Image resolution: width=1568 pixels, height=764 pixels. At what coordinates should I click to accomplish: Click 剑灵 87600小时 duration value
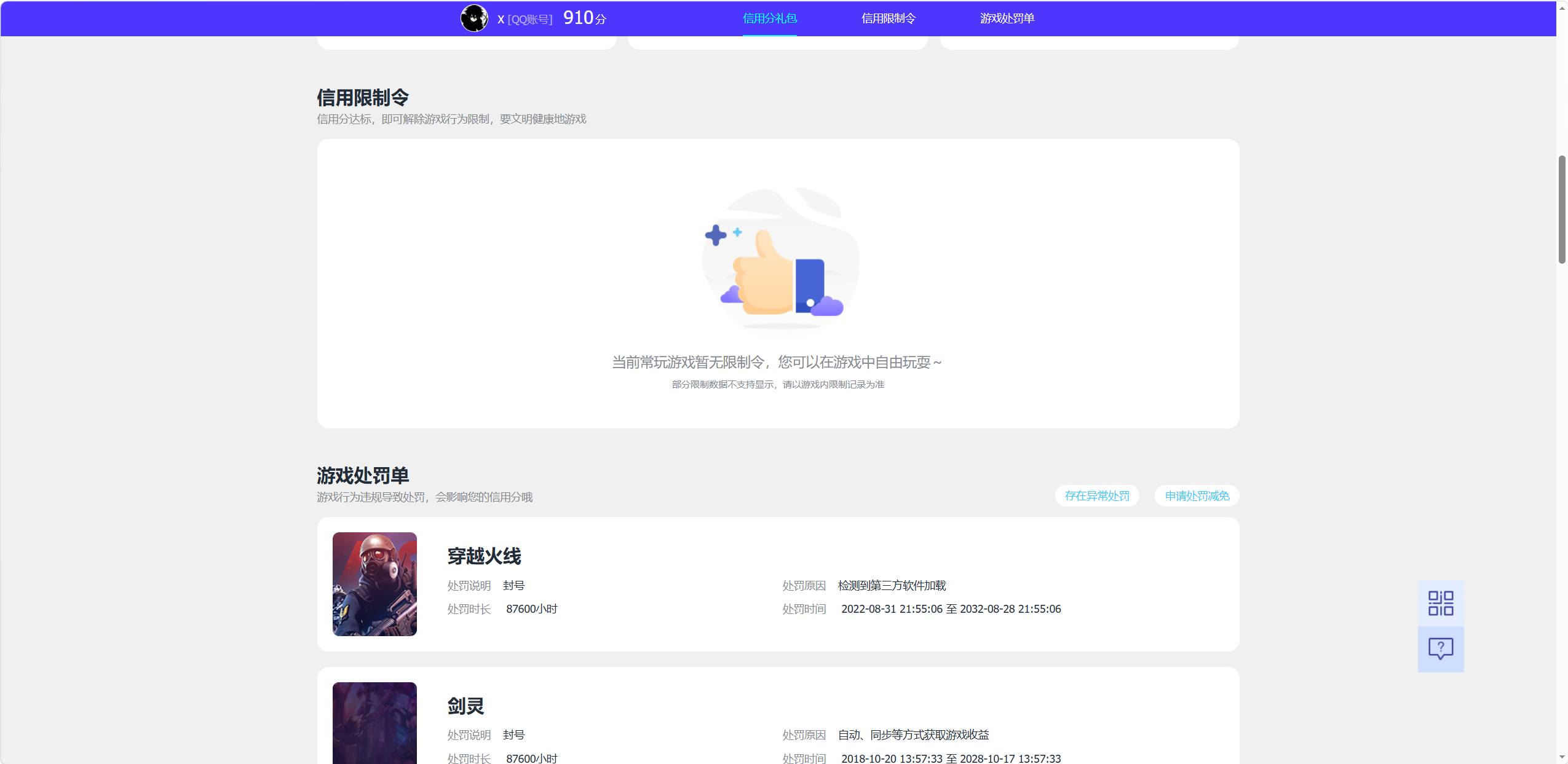click(531, 758)
